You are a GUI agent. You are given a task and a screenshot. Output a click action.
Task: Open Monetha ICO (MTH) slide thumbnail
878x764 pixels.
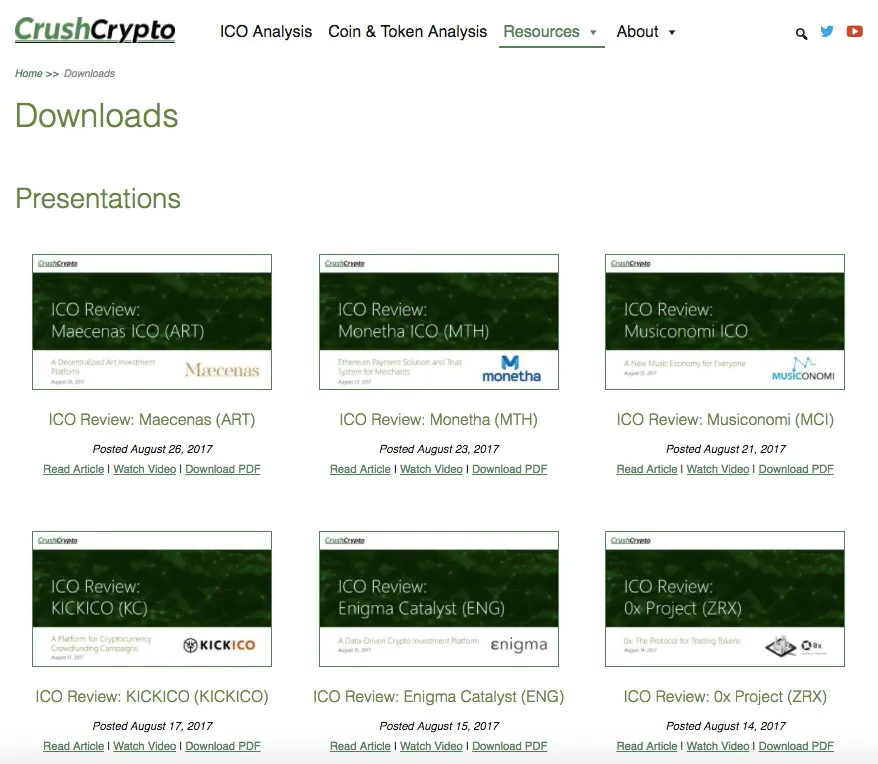438,322
